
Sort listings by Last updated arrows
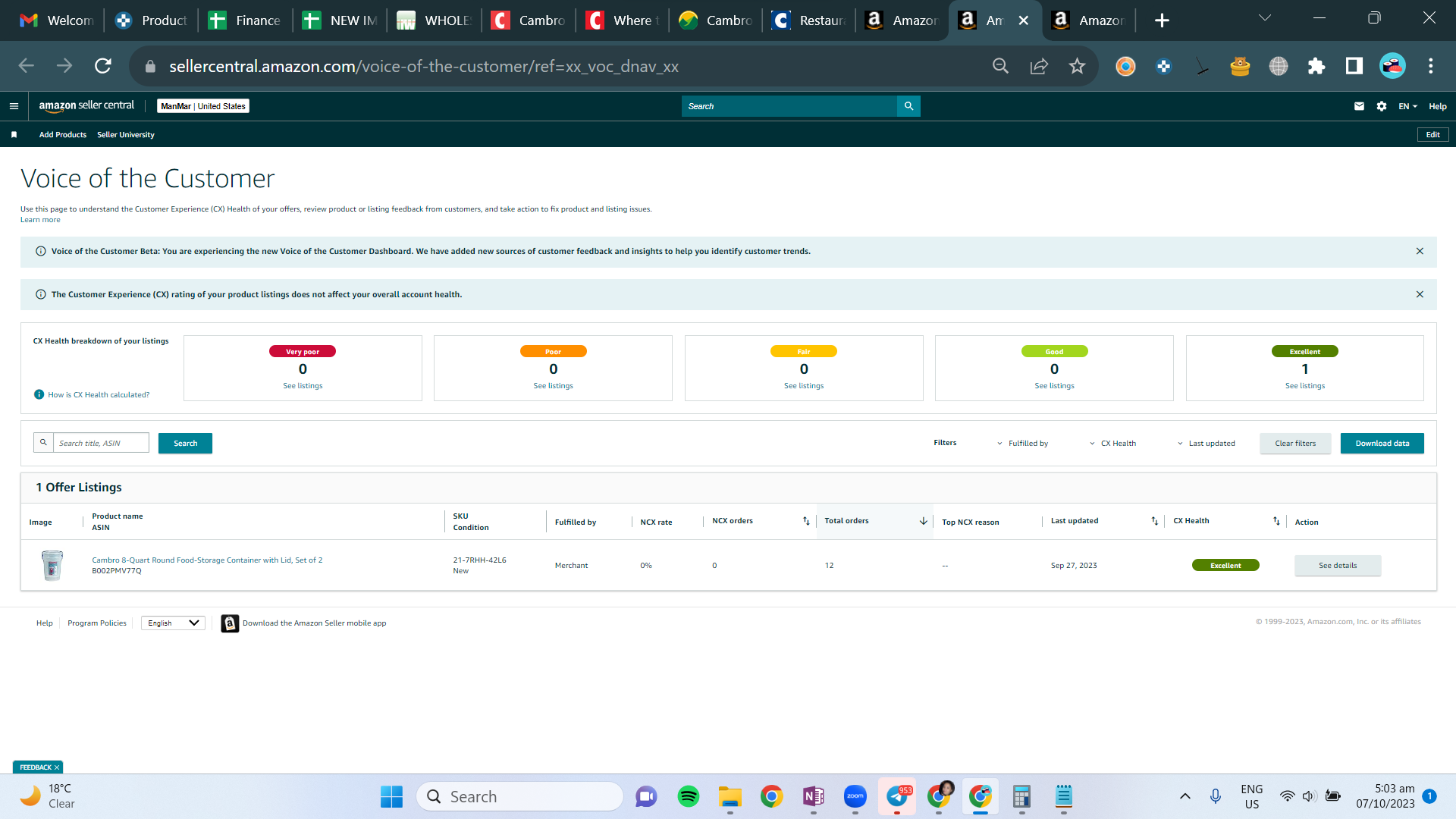click(x=1154, y=521)
